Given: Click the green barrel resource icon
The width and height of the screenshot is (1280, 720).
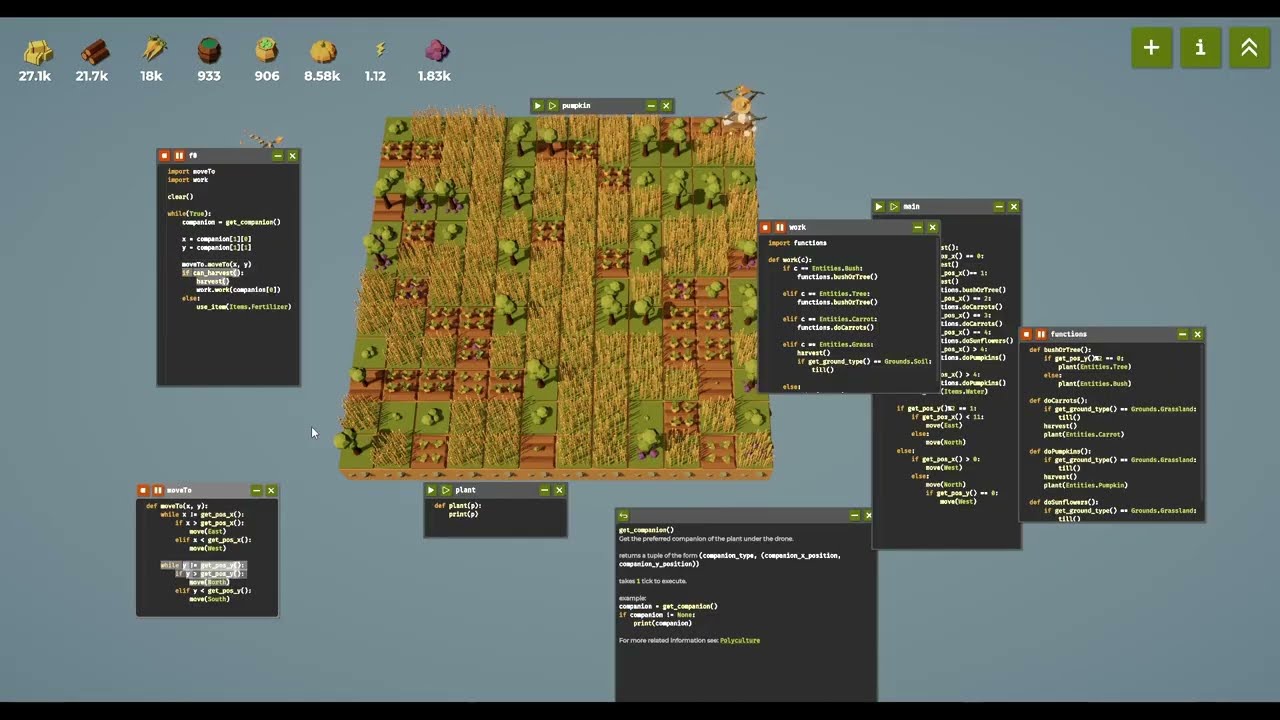Looking at the screenshot, I should pos(209,49).
